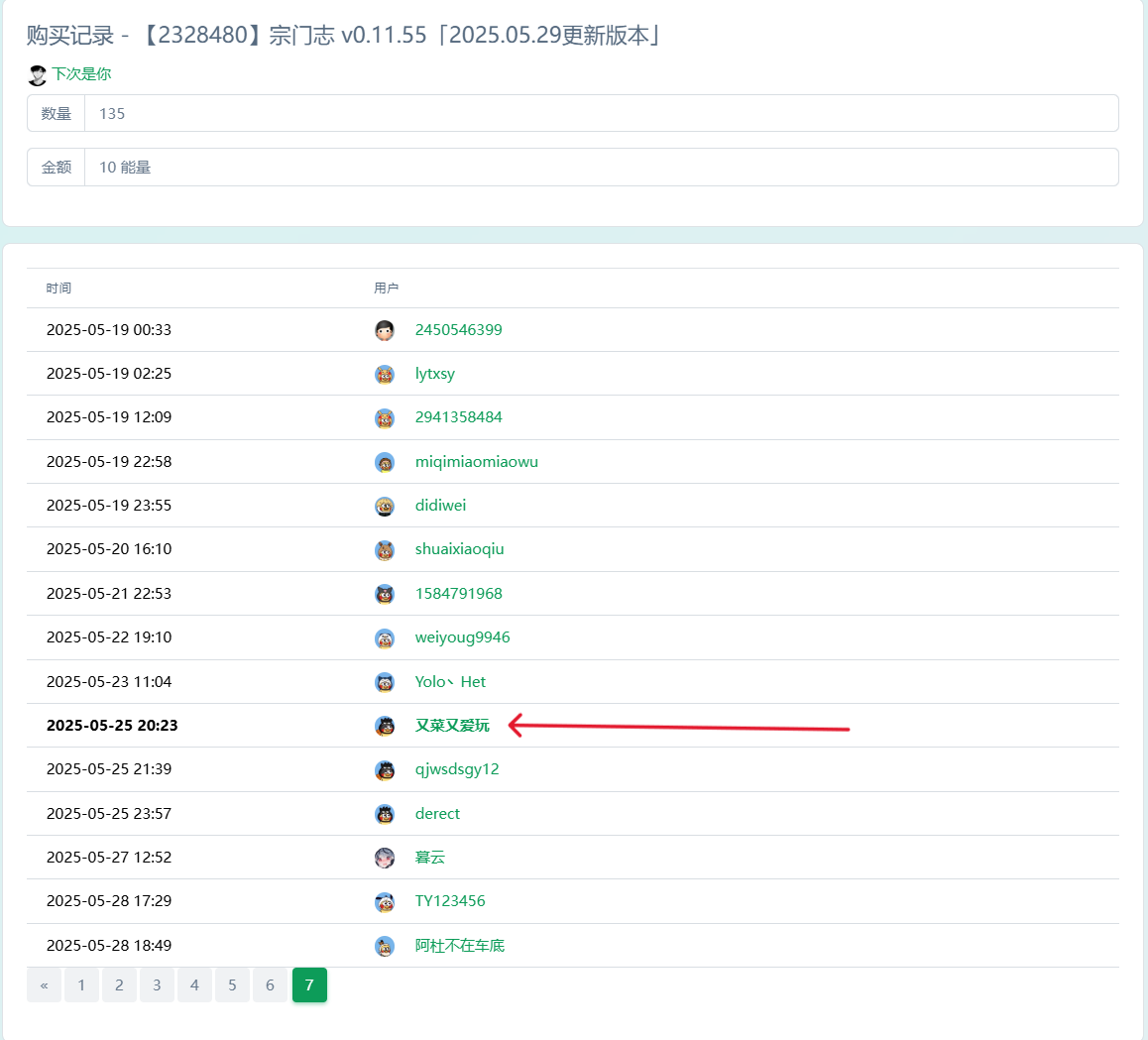Open user profile link derect
Screen dimensions: 1148x1040
pyautogui.click(x=437, y=814)
